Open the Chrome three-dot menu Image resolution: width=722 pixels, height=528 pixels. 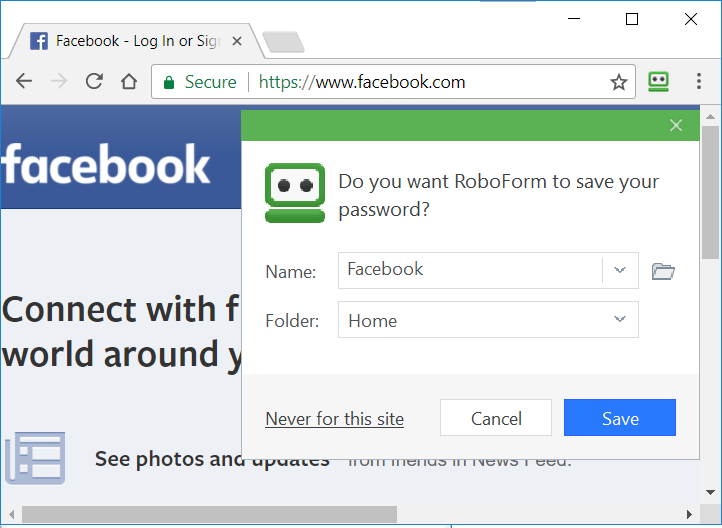click(699, 81)
